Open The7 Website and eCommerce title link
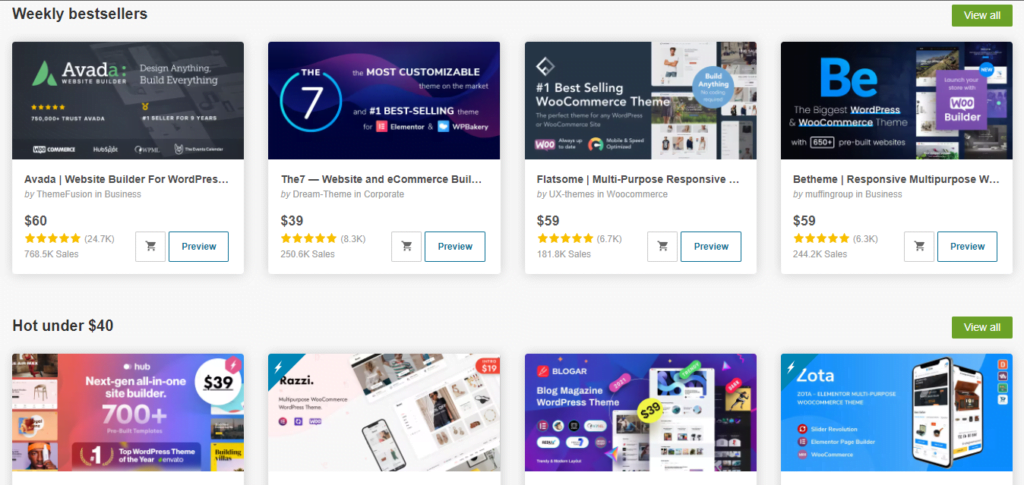The height and width of the screenshot is (485, 1024). coord(381,179)
